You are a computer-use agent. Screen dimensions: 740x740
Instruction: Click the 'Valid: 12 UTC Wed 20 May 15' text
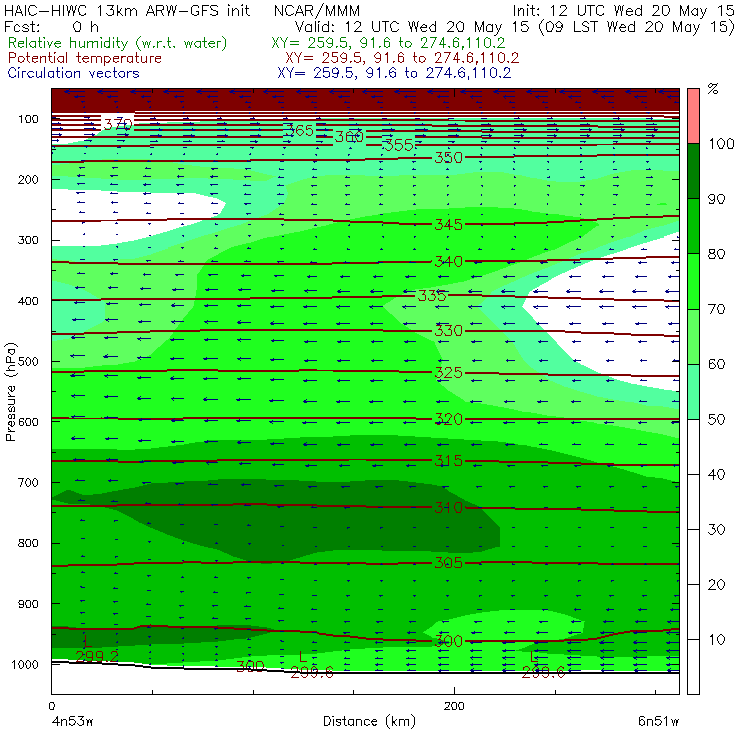[x=412, y=27]
